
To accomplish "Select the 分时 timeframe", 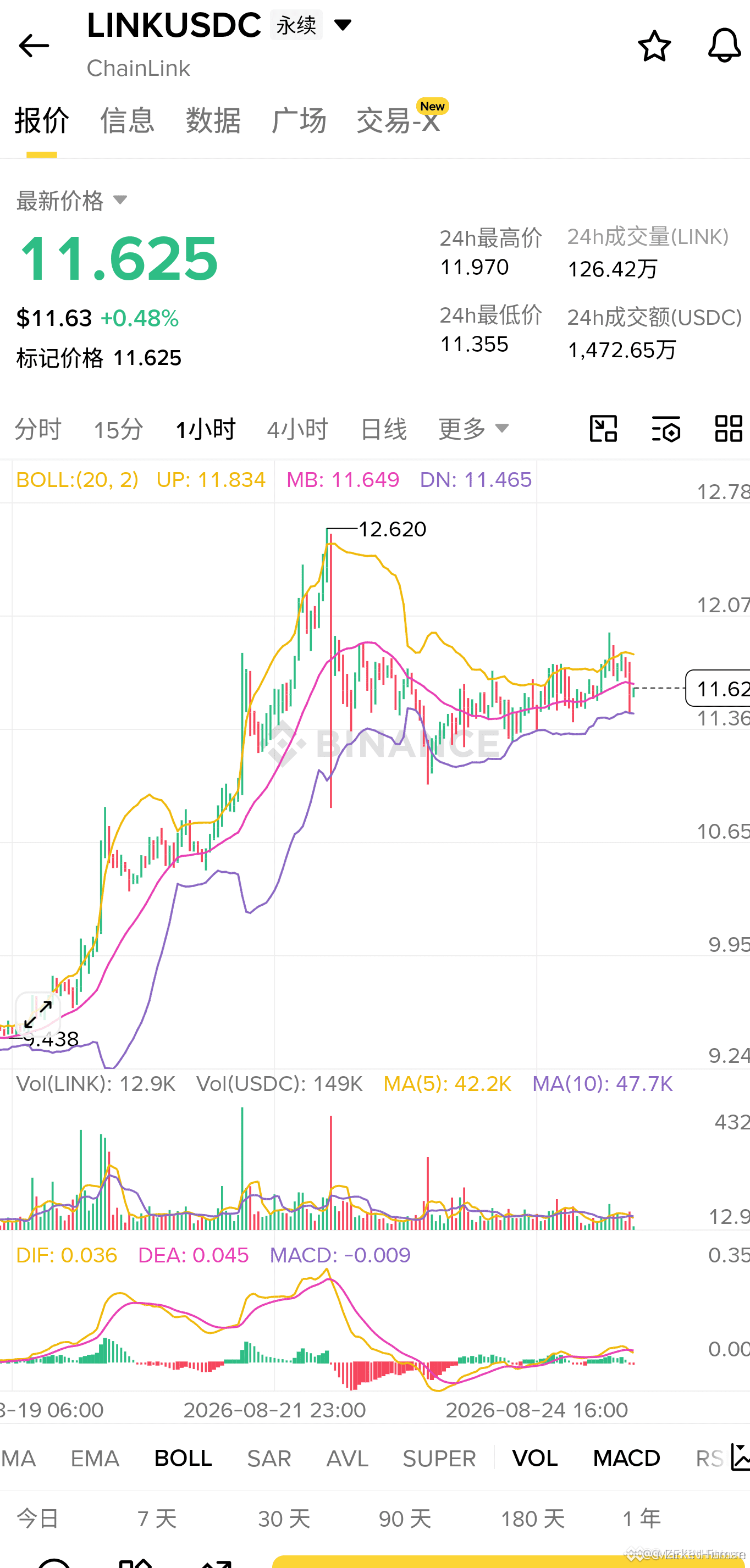I will (x=38, y=429).
